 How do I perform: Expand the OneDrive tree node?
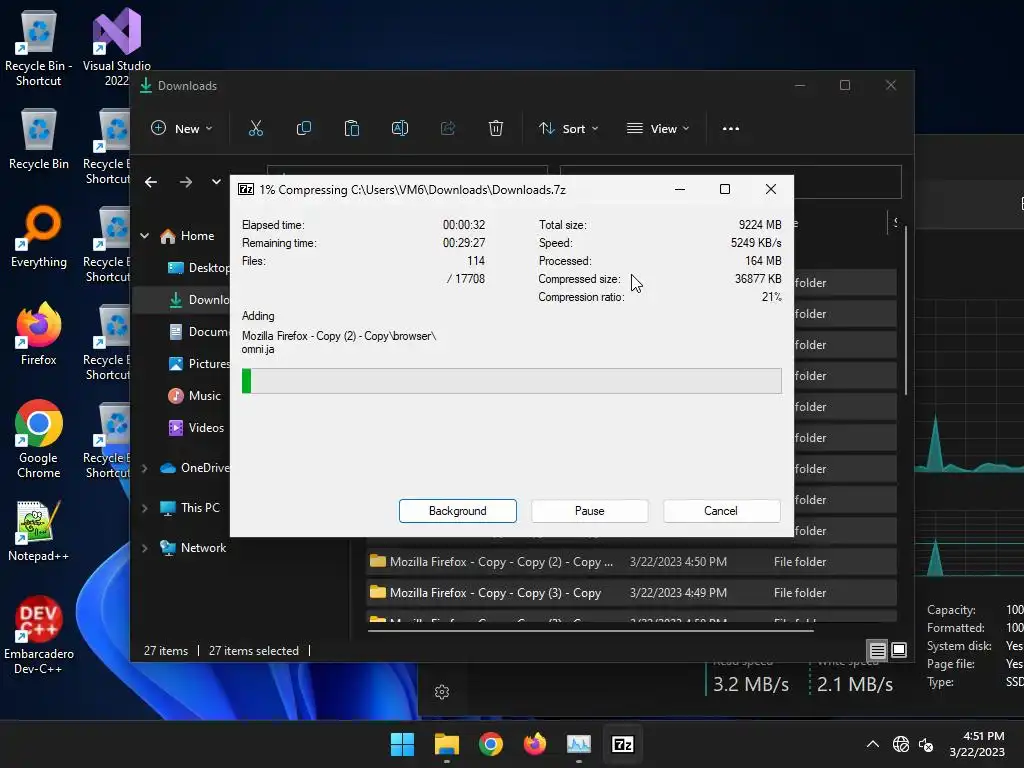pos(144,468)
